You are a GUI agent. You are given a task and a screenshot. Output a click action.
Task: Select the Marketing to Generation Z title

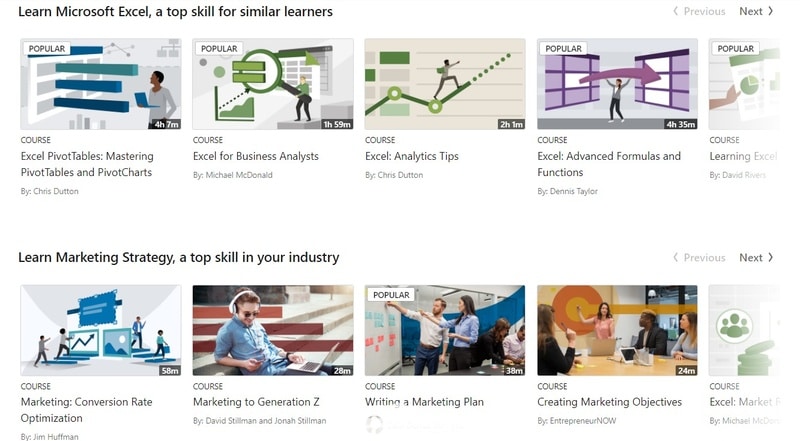(256, 402)
